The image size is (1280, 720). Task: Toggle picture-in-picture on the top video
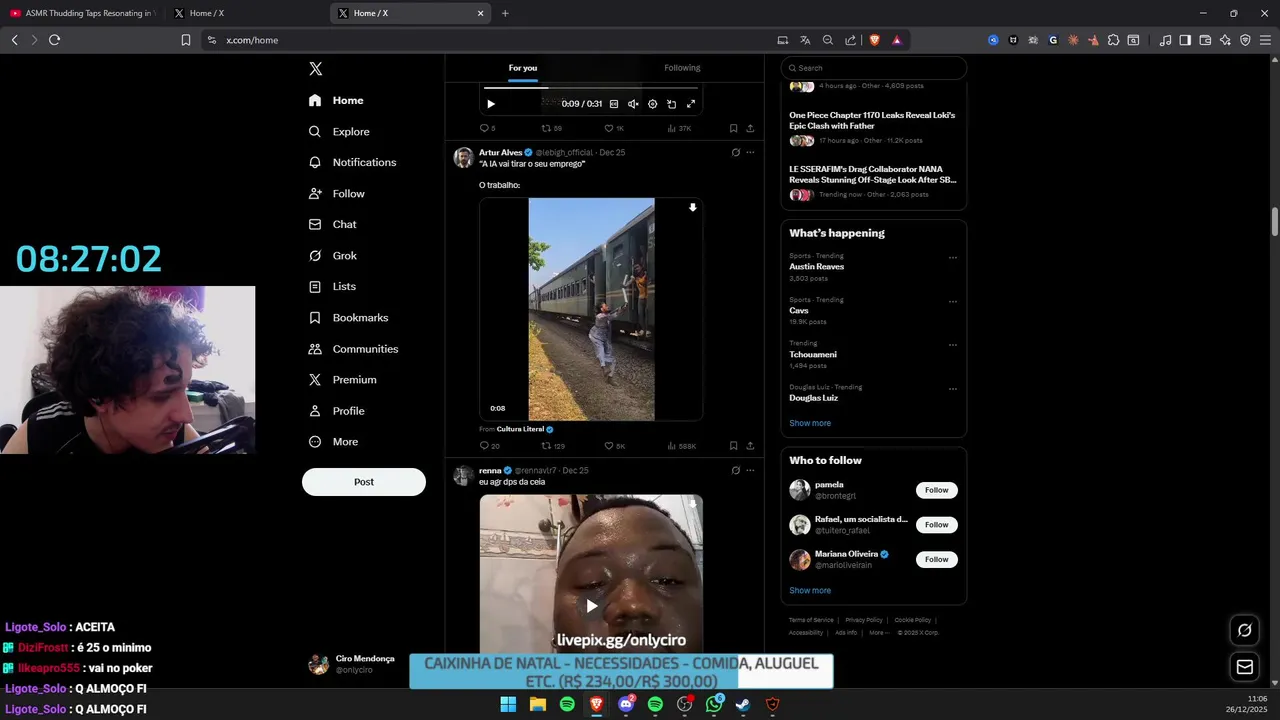[x=671, y=104]
